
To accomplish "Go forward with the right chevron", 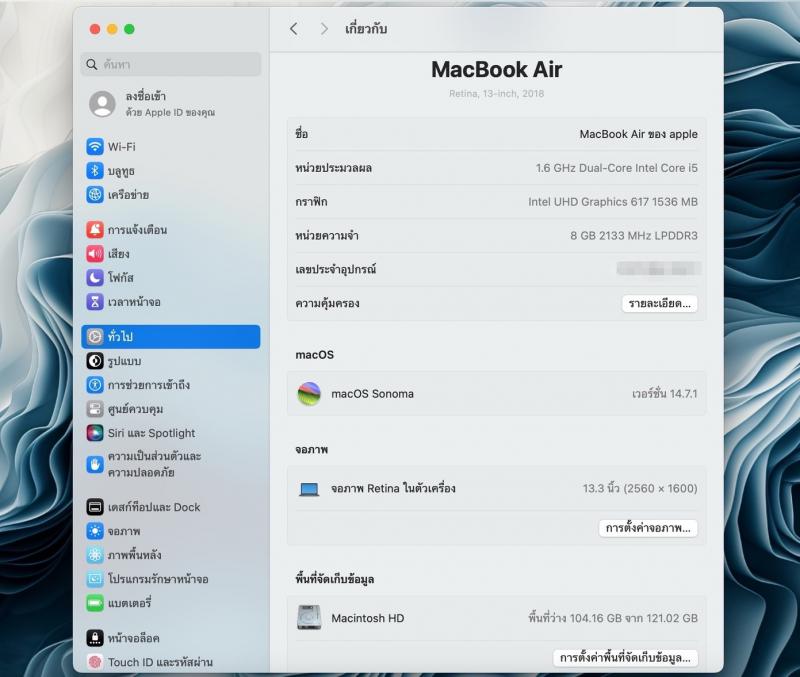I will click(324, 29).
